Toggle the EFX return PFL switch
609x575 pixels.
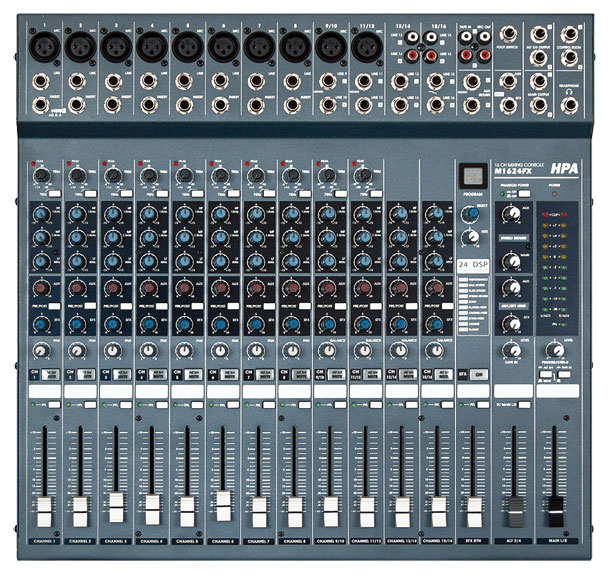tap(483, 405)
